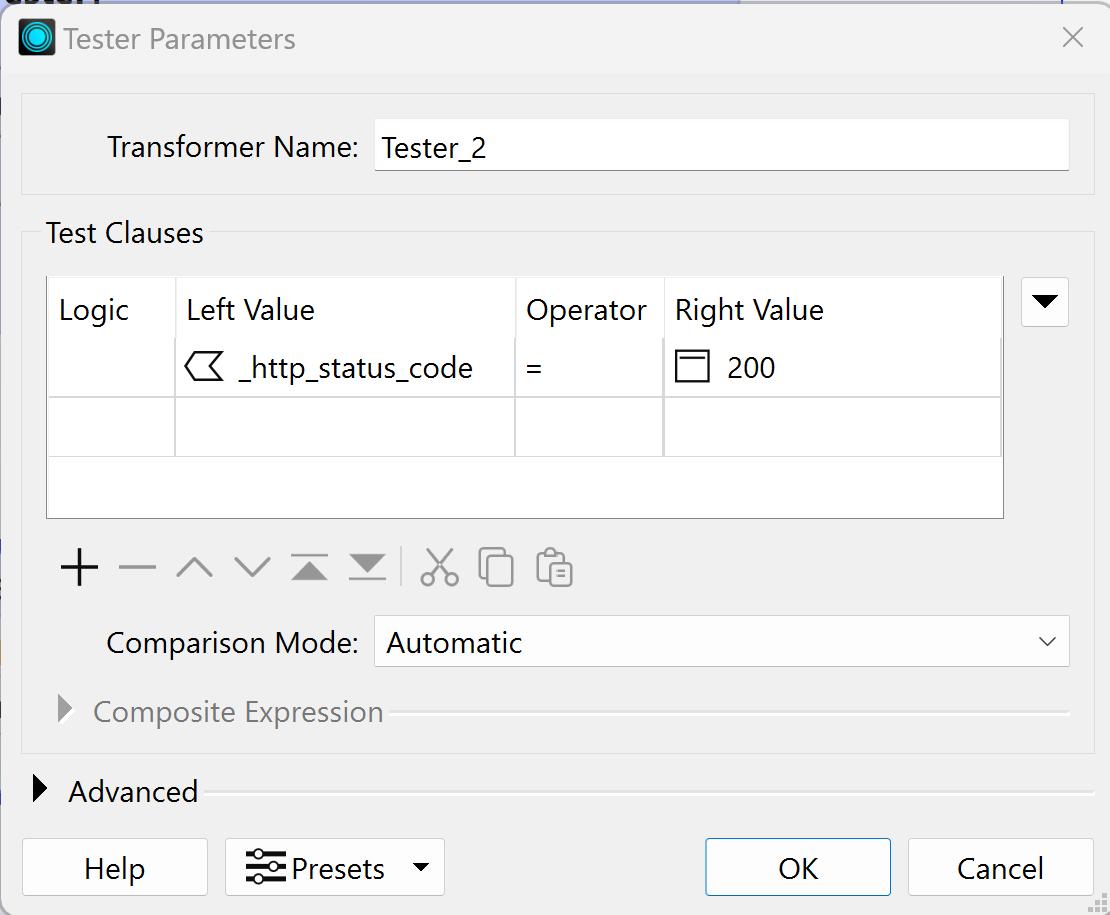Click the copy clause icon

click(496, 567)
